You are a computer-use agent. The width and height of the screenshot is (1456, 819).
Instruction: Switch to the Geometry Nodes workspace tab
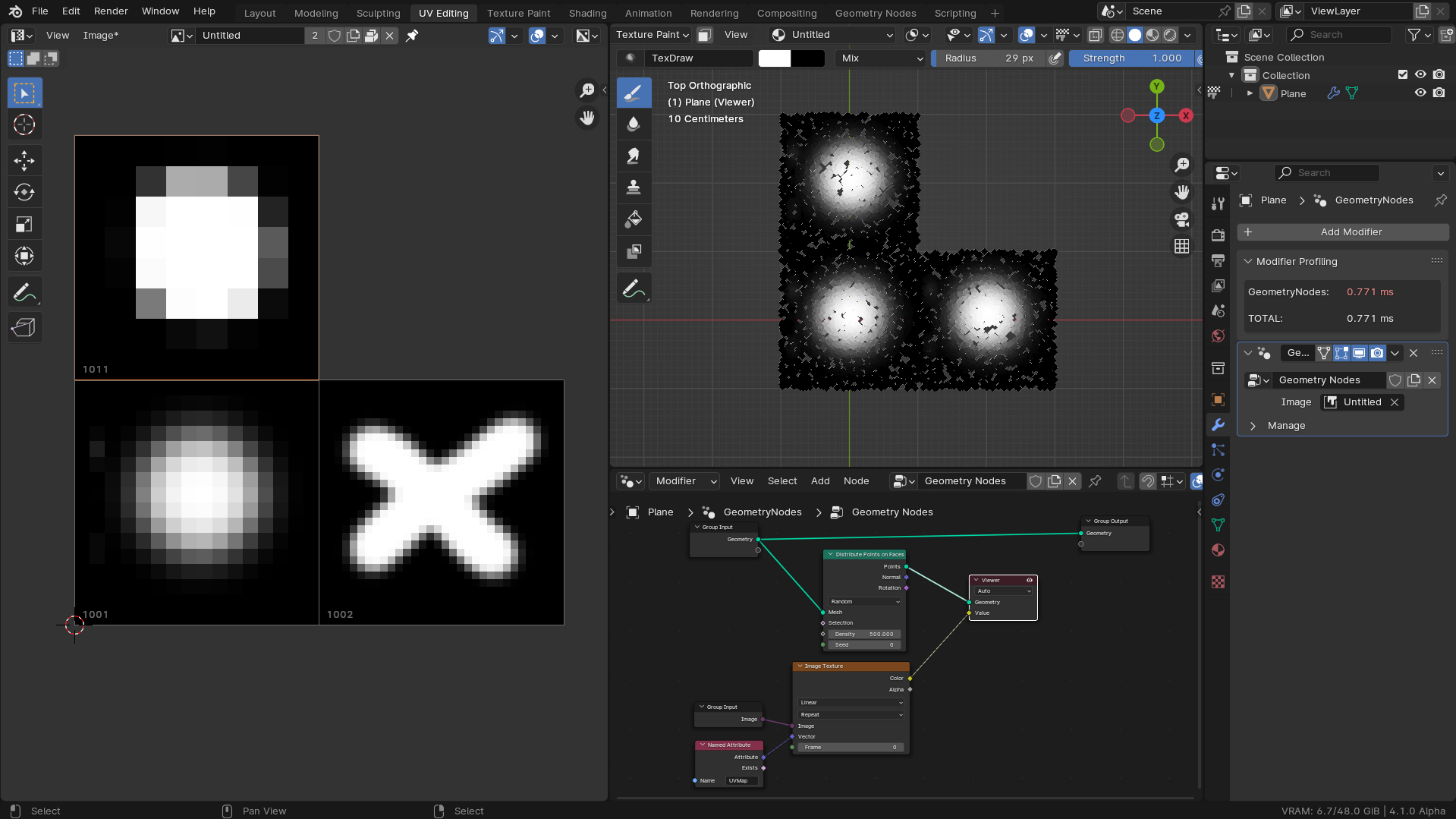pyautogui.click(x=876, y=13)
